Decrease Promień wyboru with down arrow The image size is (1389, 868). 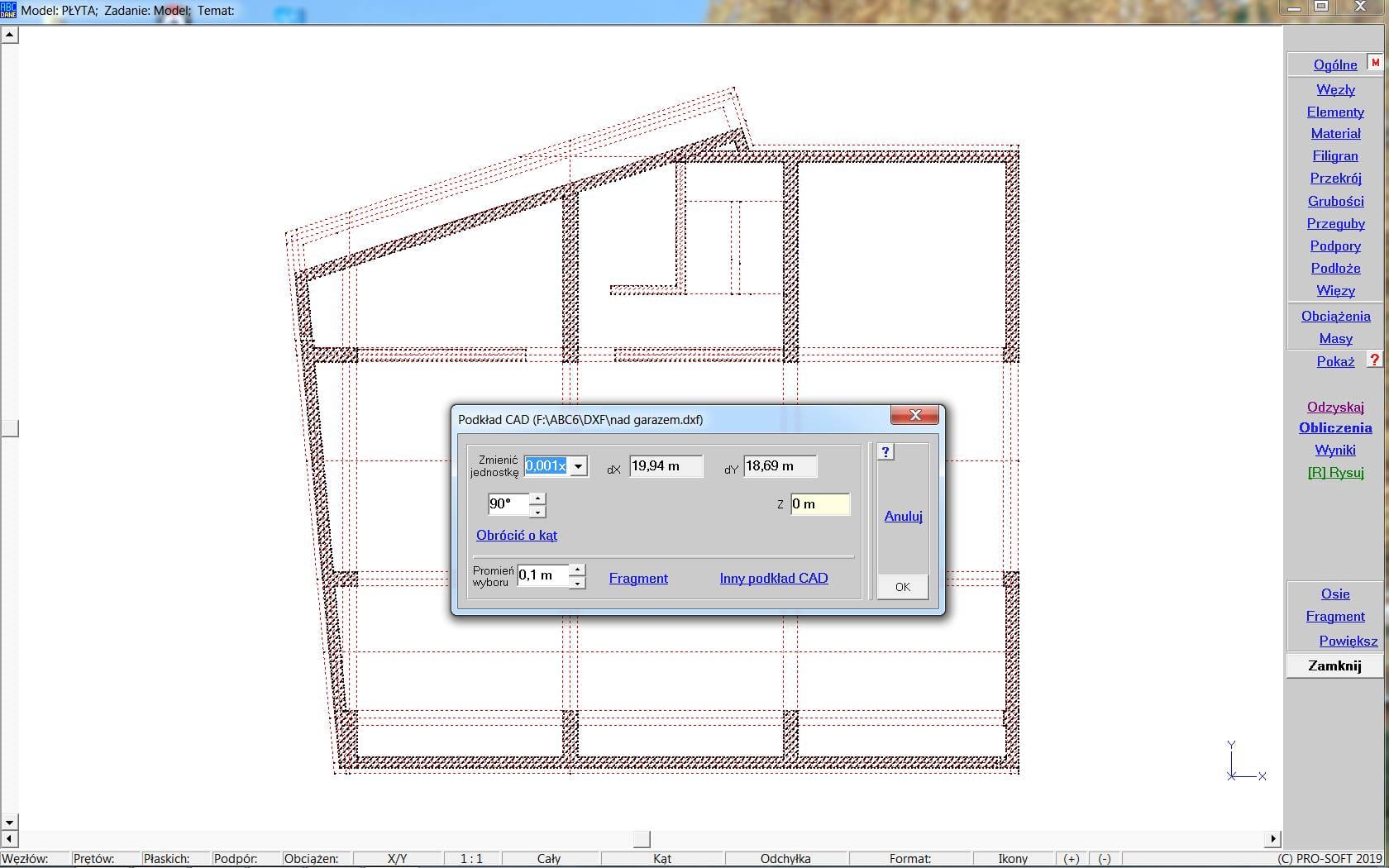577,583
